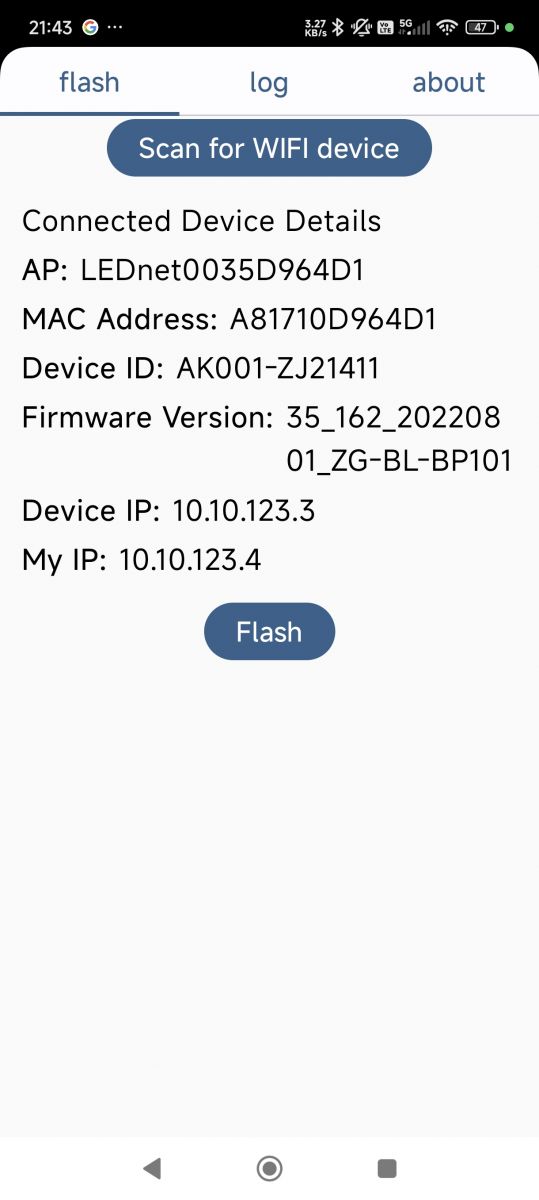This screenshot has width=539, height=1200.
Task: Tap the Flash button
Action: click(x=269, y=631)
